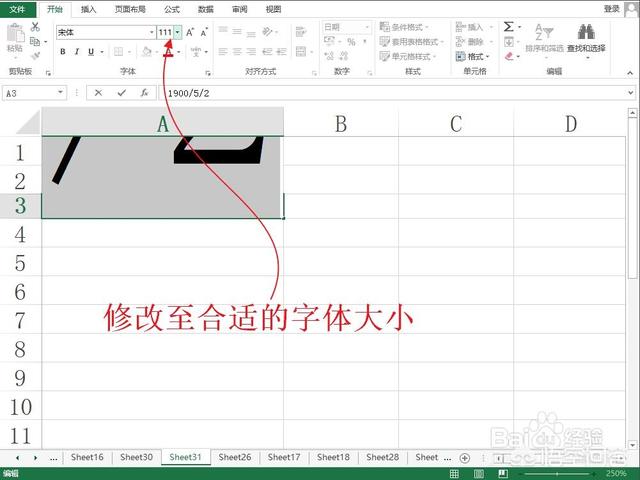Viewport: 640px width, 480px height.
Task: Click the Center alignment icon
Action: click(237, 52)
